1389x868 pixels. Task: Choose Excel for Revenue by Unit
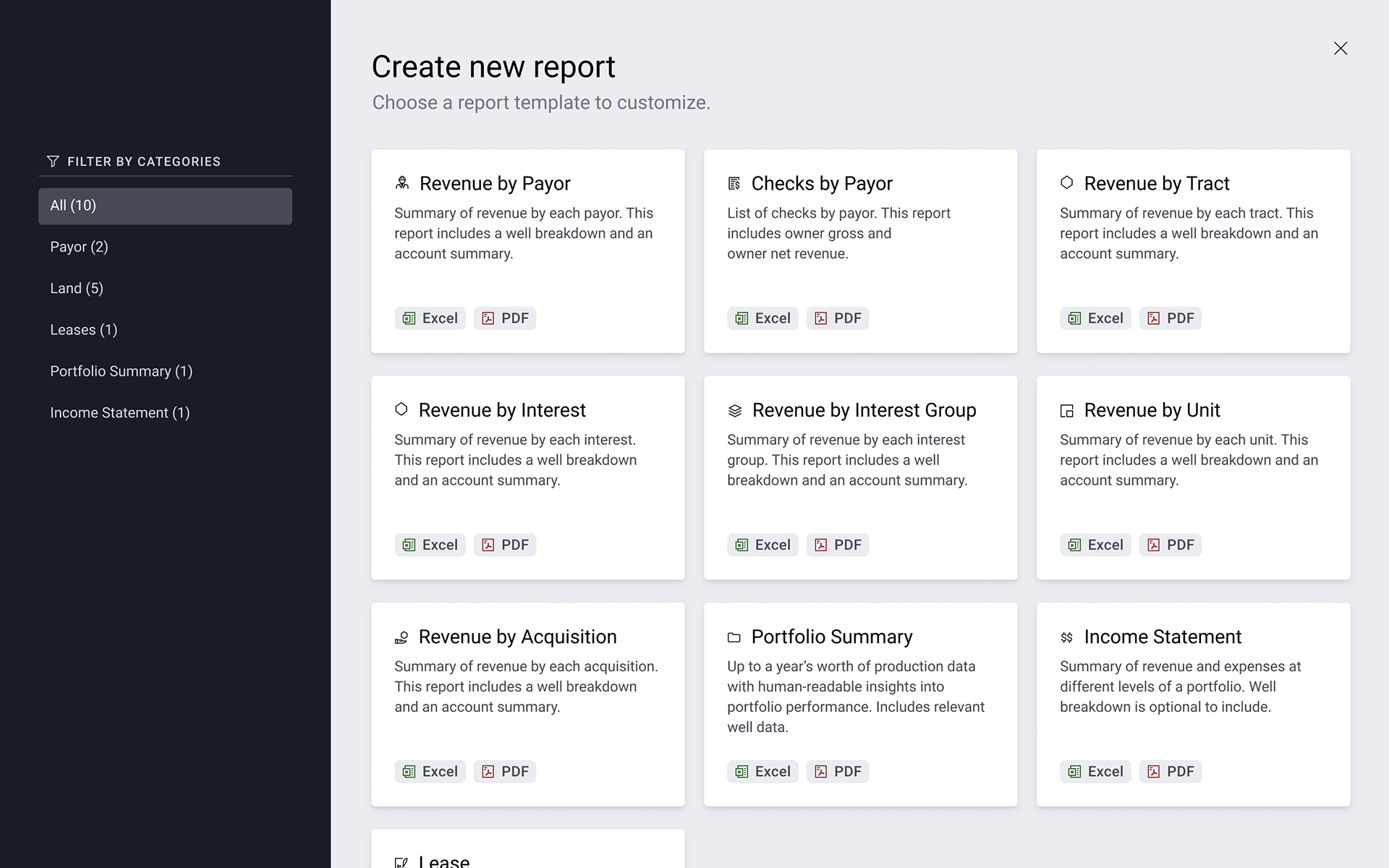click(x=1095, y=545)
